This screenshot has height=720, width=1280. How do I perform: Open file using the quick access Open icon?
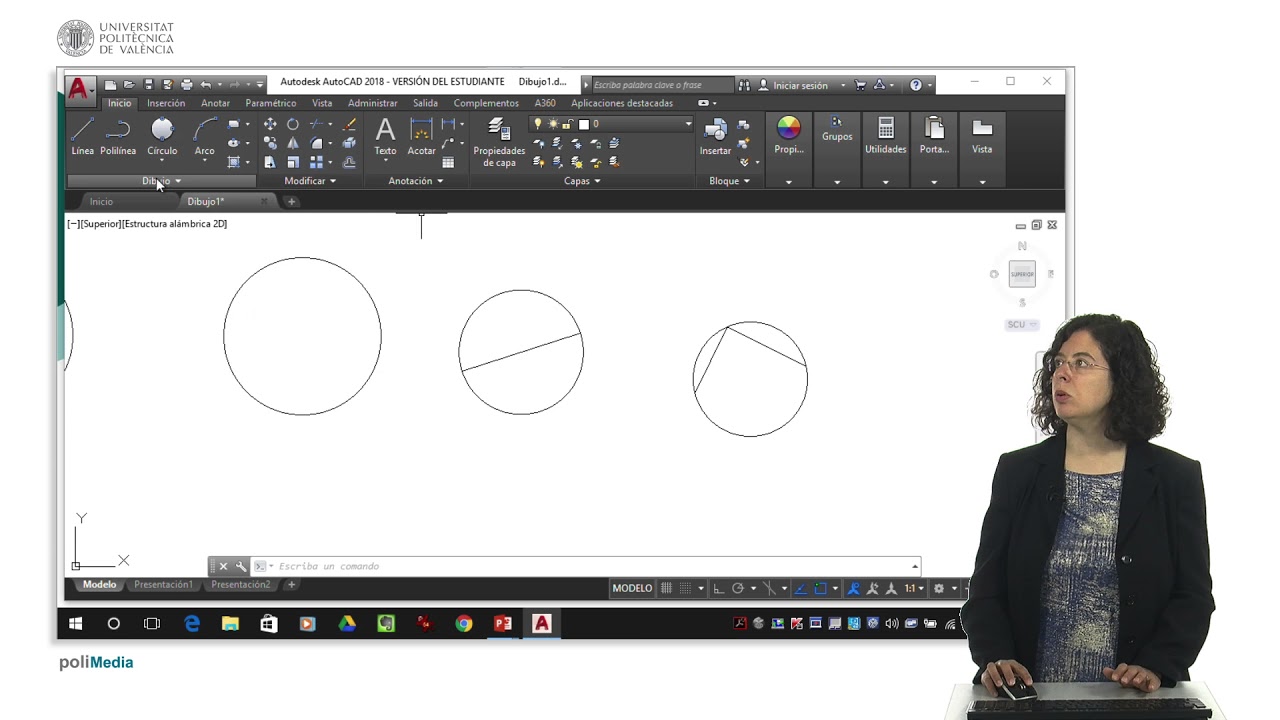(x=129, y=85)
